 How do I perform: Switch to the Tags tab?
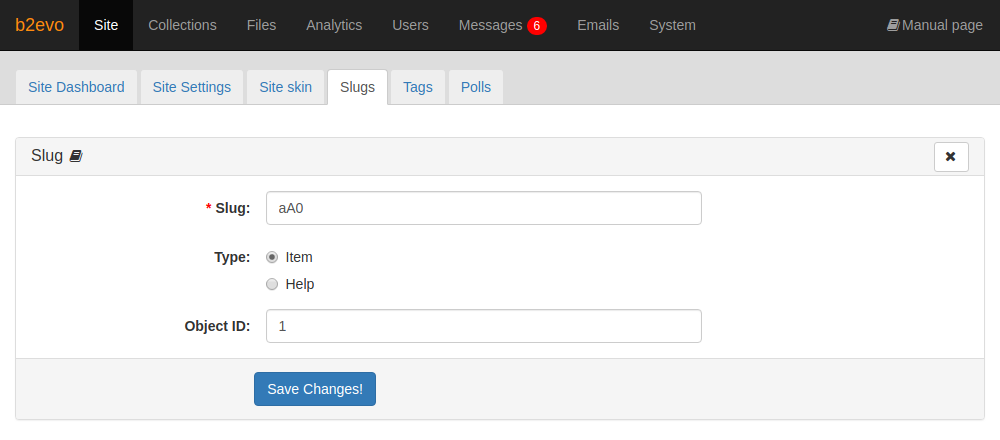417,87
